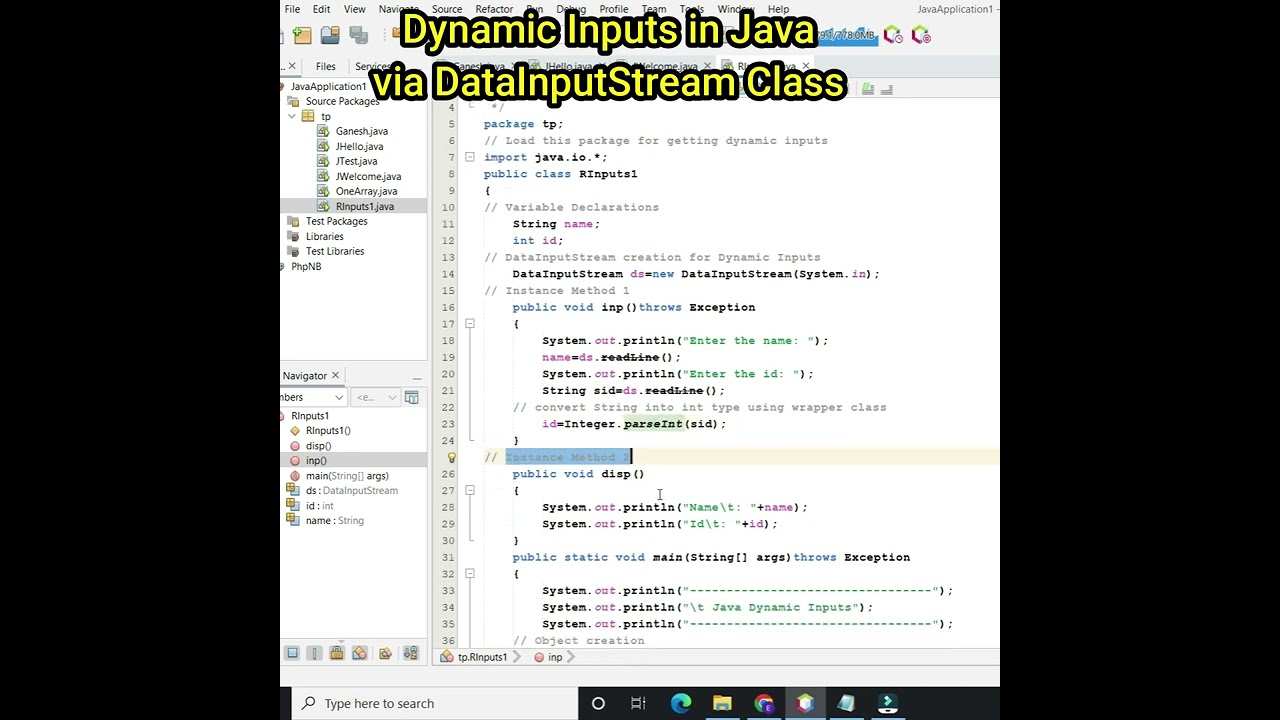
Task: Select the Source Packages node
Action: (342, 101)
